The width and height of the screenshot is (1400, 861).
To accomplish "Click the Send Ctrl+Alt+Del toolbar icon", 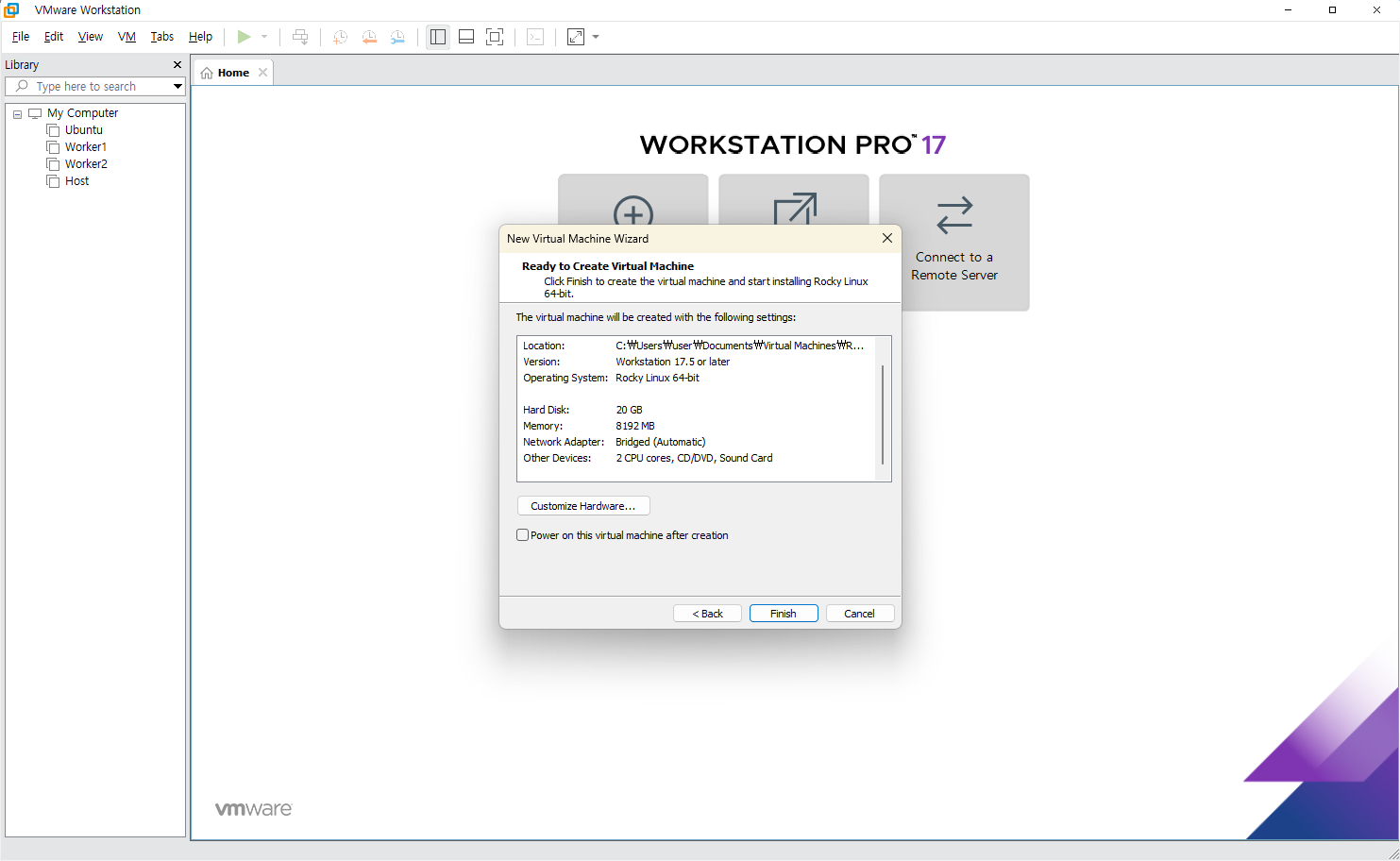I will [x=300, y=37].
